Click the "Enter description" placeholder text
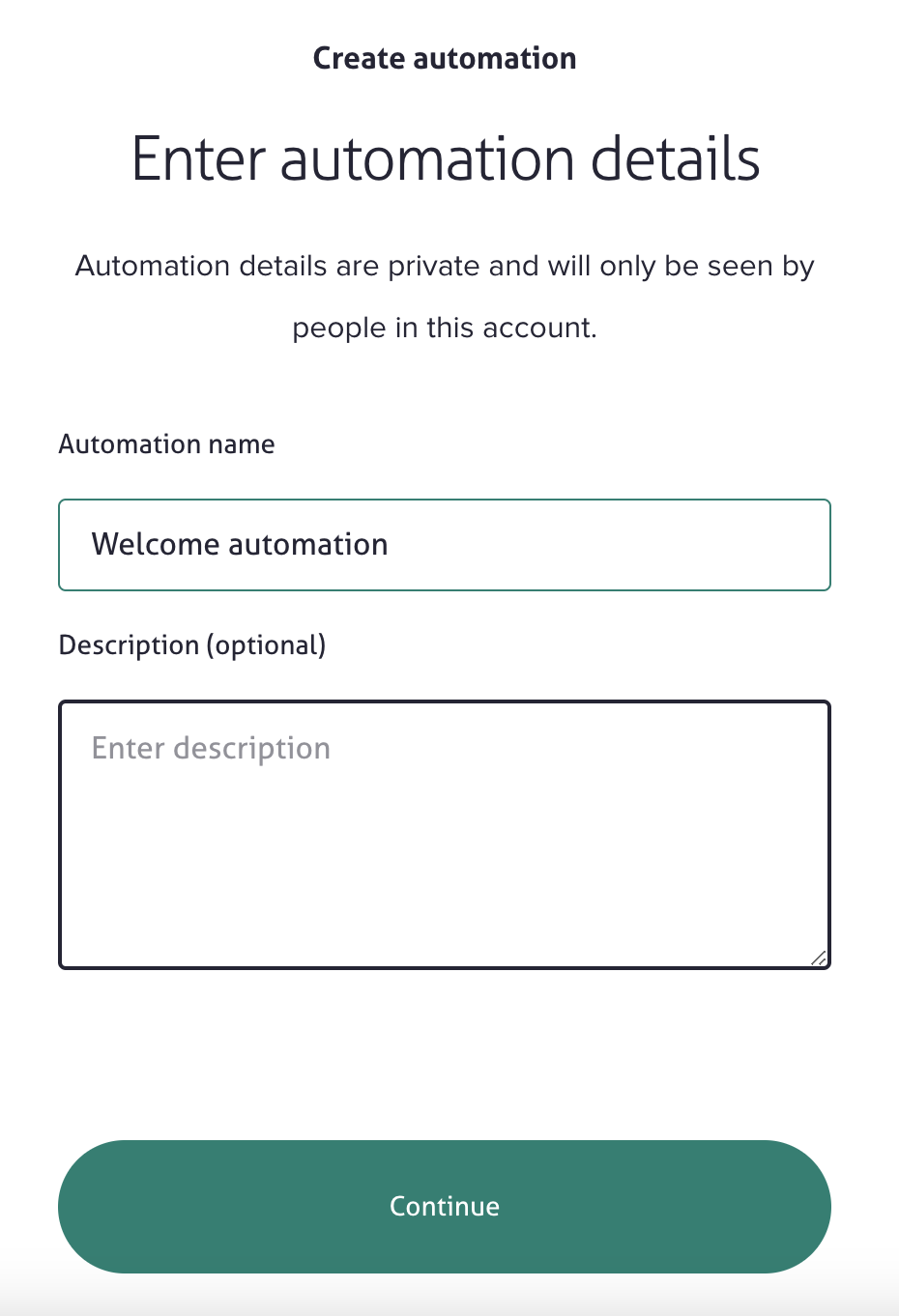The image size is (899, 1316). pyautogui.click(x=211, y=749)
